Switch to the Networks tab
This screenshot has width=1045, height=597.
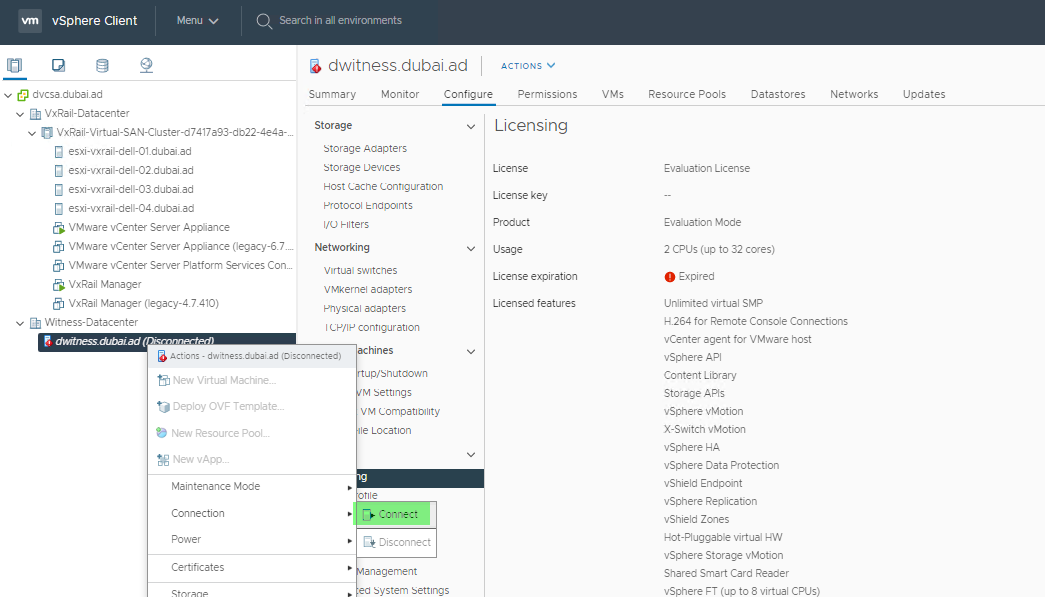coord(854,95)
